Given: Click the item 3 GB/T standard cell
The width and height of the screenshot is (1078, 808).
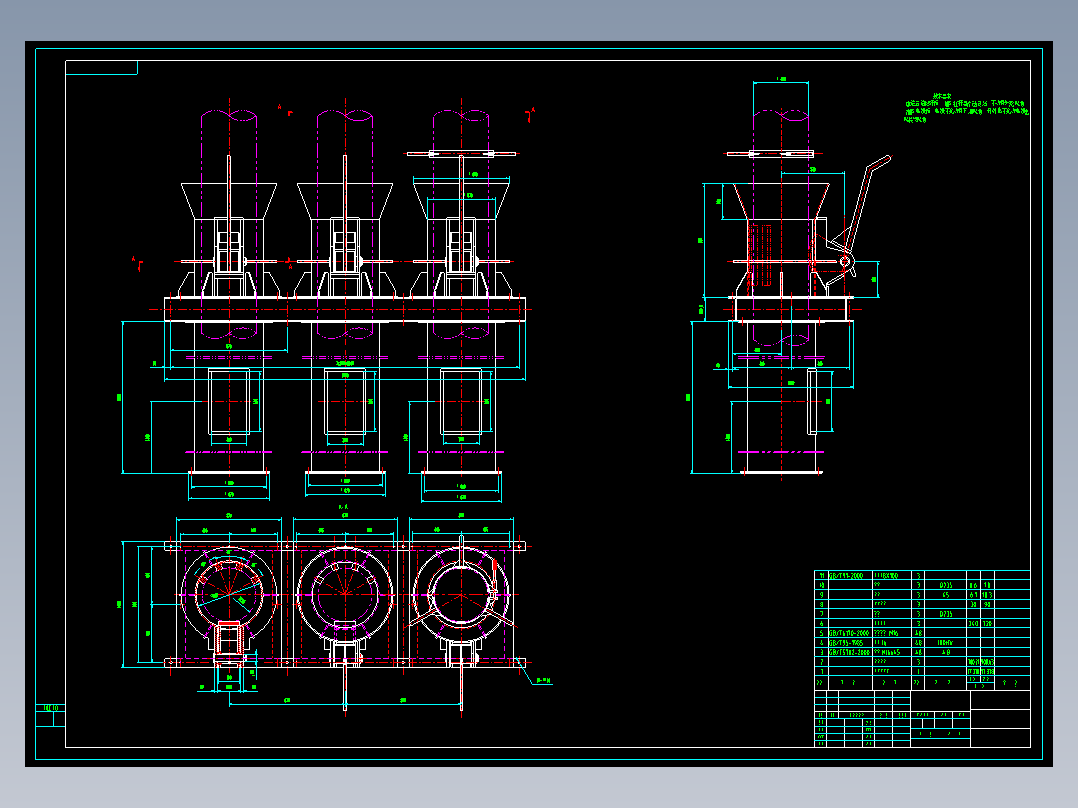Looking at the screenshot, I should coord(849,653).
